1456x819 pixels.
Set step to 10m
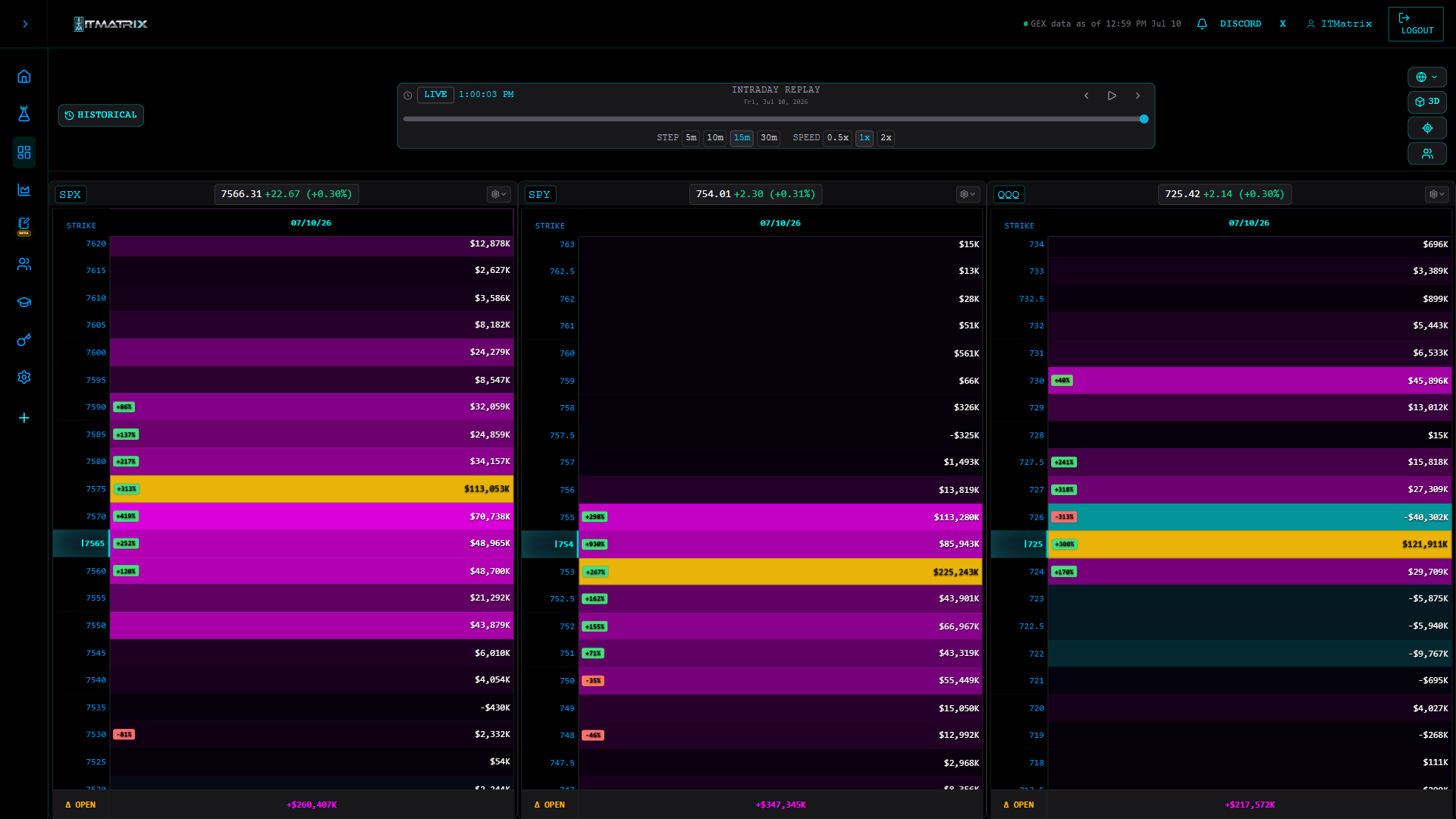pyautogui.click(x=715, y=138)
